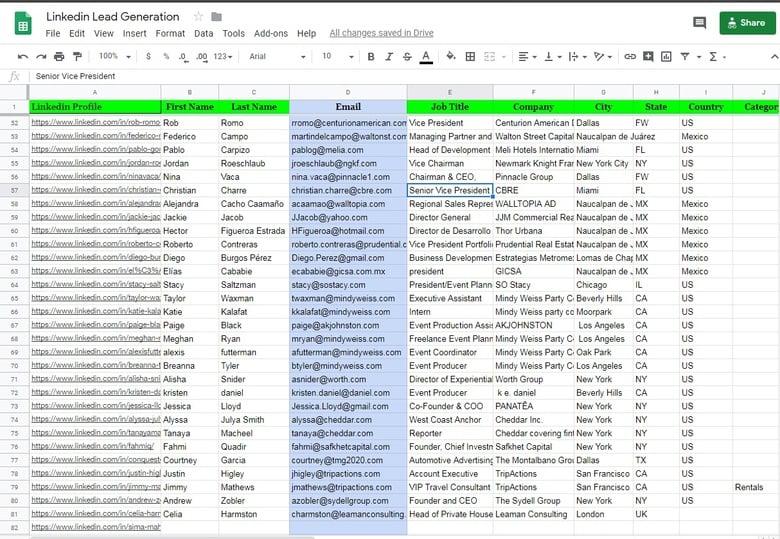Click the Redo arrow icon
This screenshot has height=539, width=780.
[x=41, y=57]
